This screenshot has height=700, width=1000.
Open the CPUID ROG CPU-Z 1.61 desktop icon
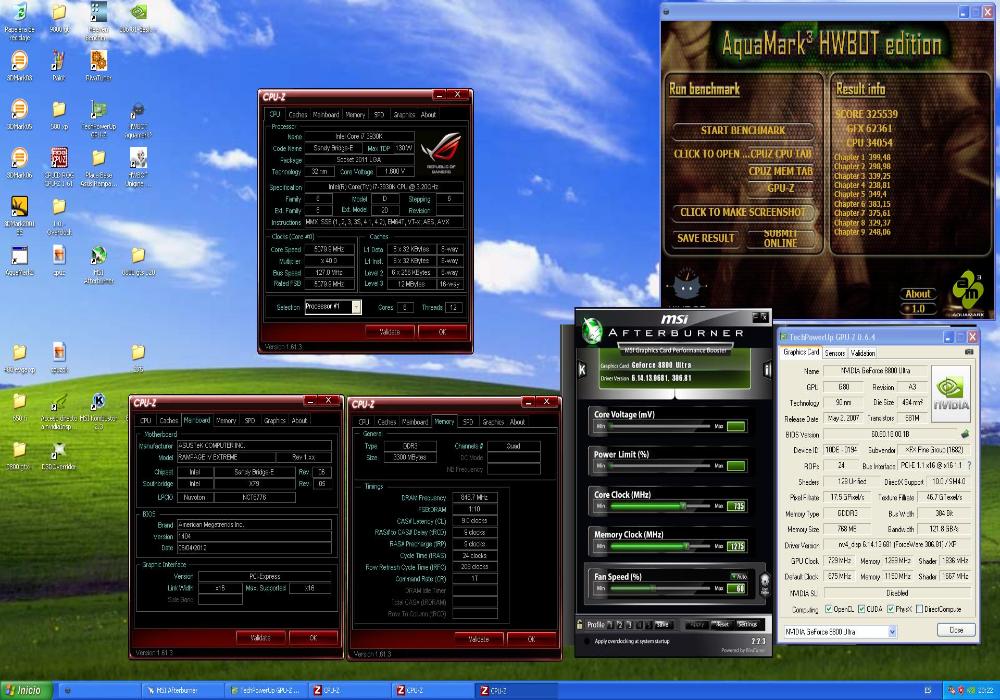point(59,166)
